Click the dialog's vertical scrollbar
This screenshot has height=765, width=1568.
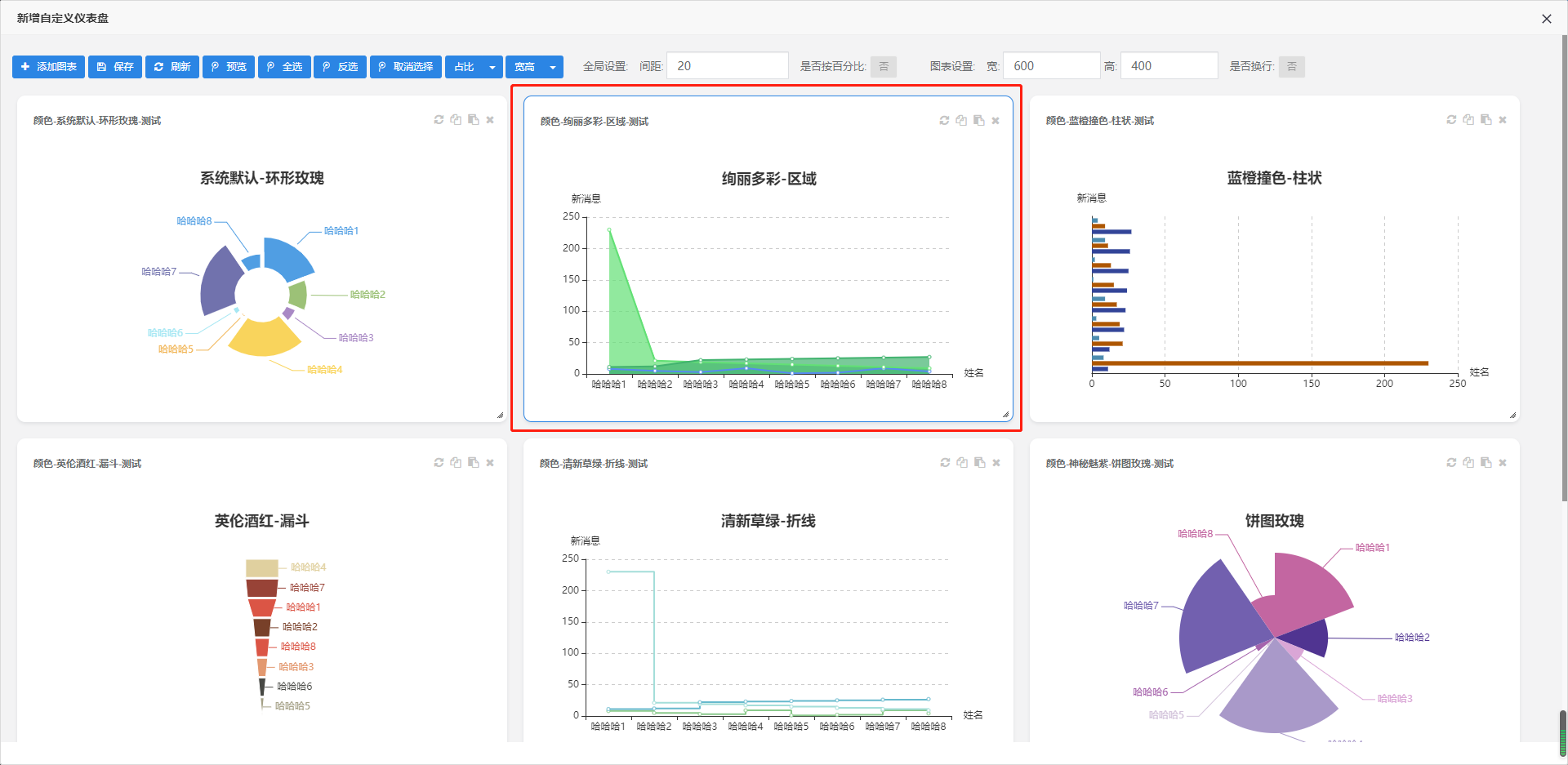pos(1563,269)
